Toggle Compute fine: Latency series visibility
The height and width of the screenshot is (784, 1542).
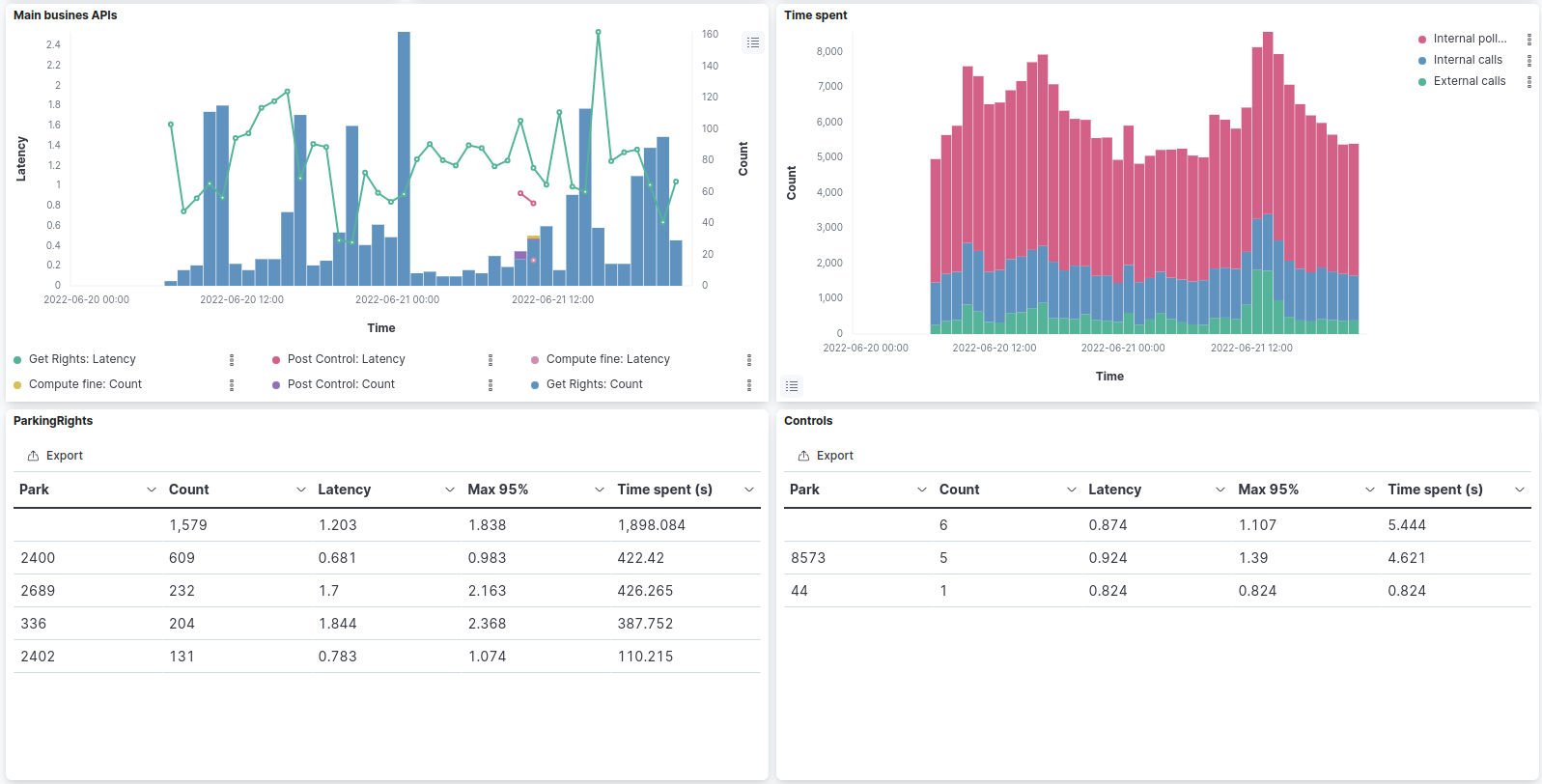click(607, 359)
